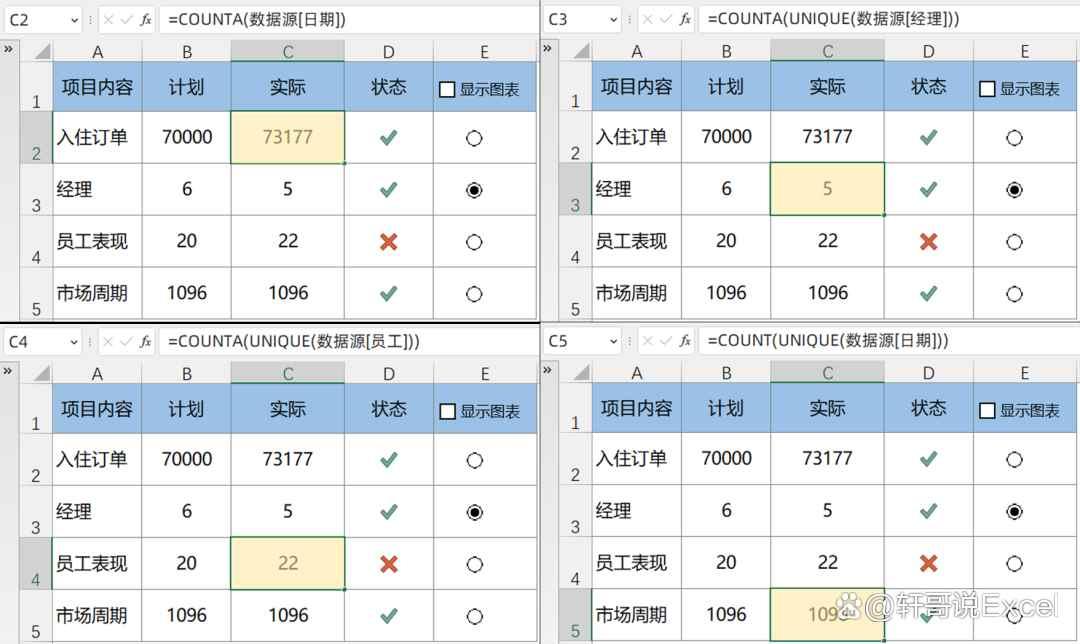Click the cancel X icon next to name box C3
Viewport: 1080px width, 644px height.
pos(647,20)
